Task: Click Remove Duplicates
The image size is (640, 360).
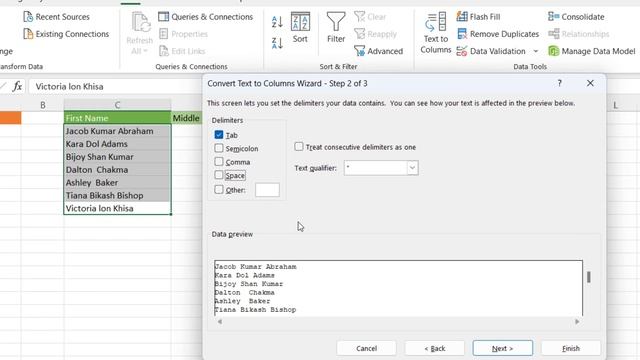Action: [498, 34]
